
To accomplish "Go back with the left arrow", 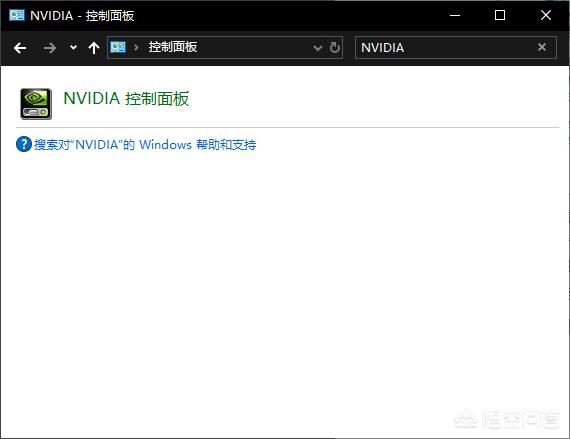I will 20,48.
